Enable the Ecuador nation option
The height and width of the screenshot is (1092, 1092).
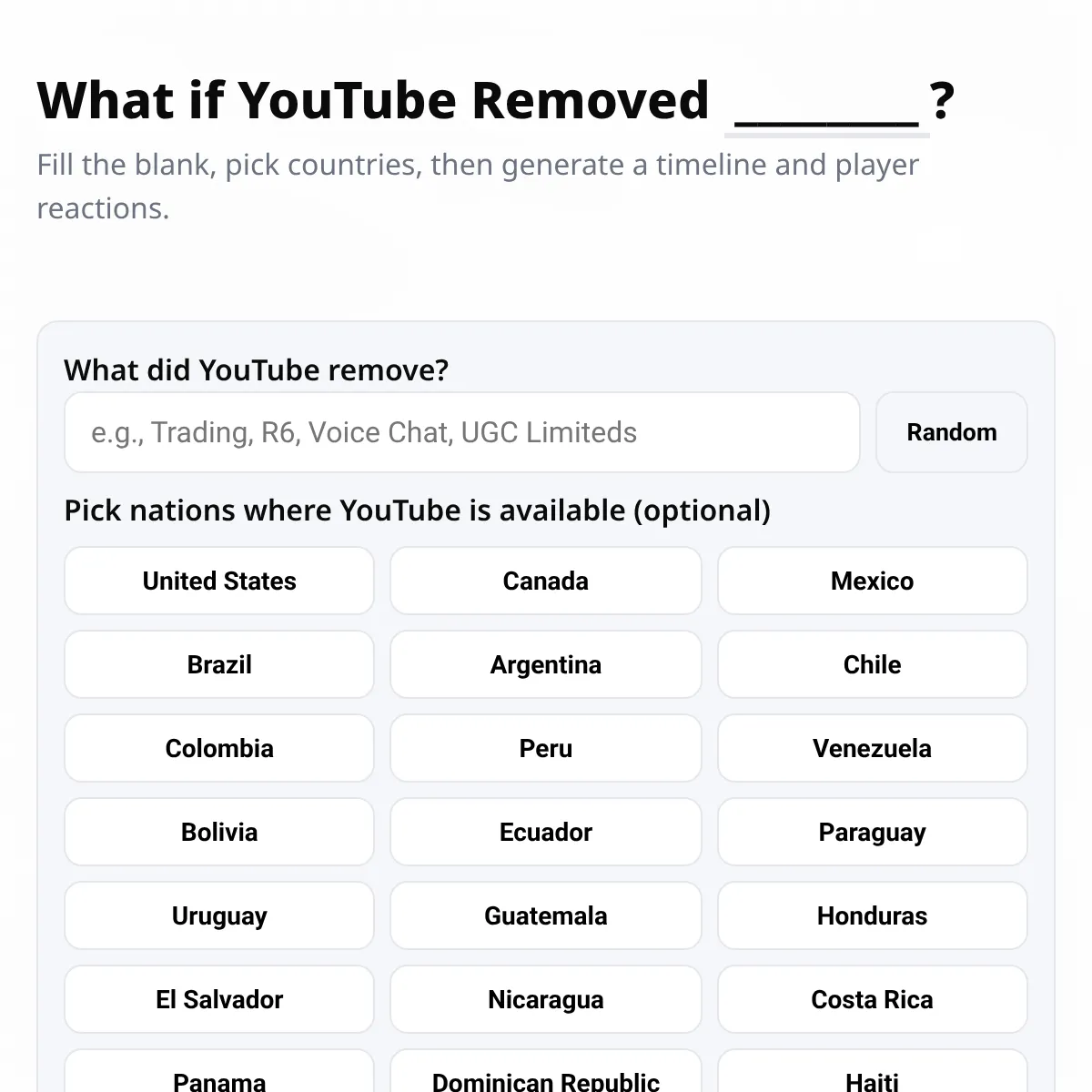[x=546, y=832]
